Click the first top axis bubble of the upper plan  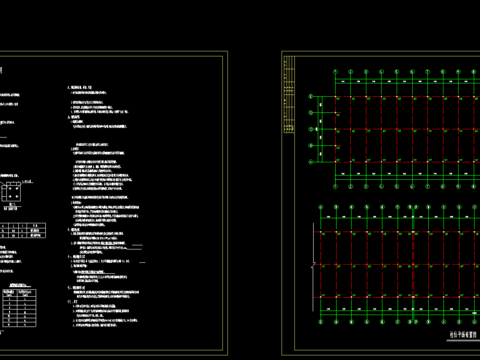click(335, 72)
